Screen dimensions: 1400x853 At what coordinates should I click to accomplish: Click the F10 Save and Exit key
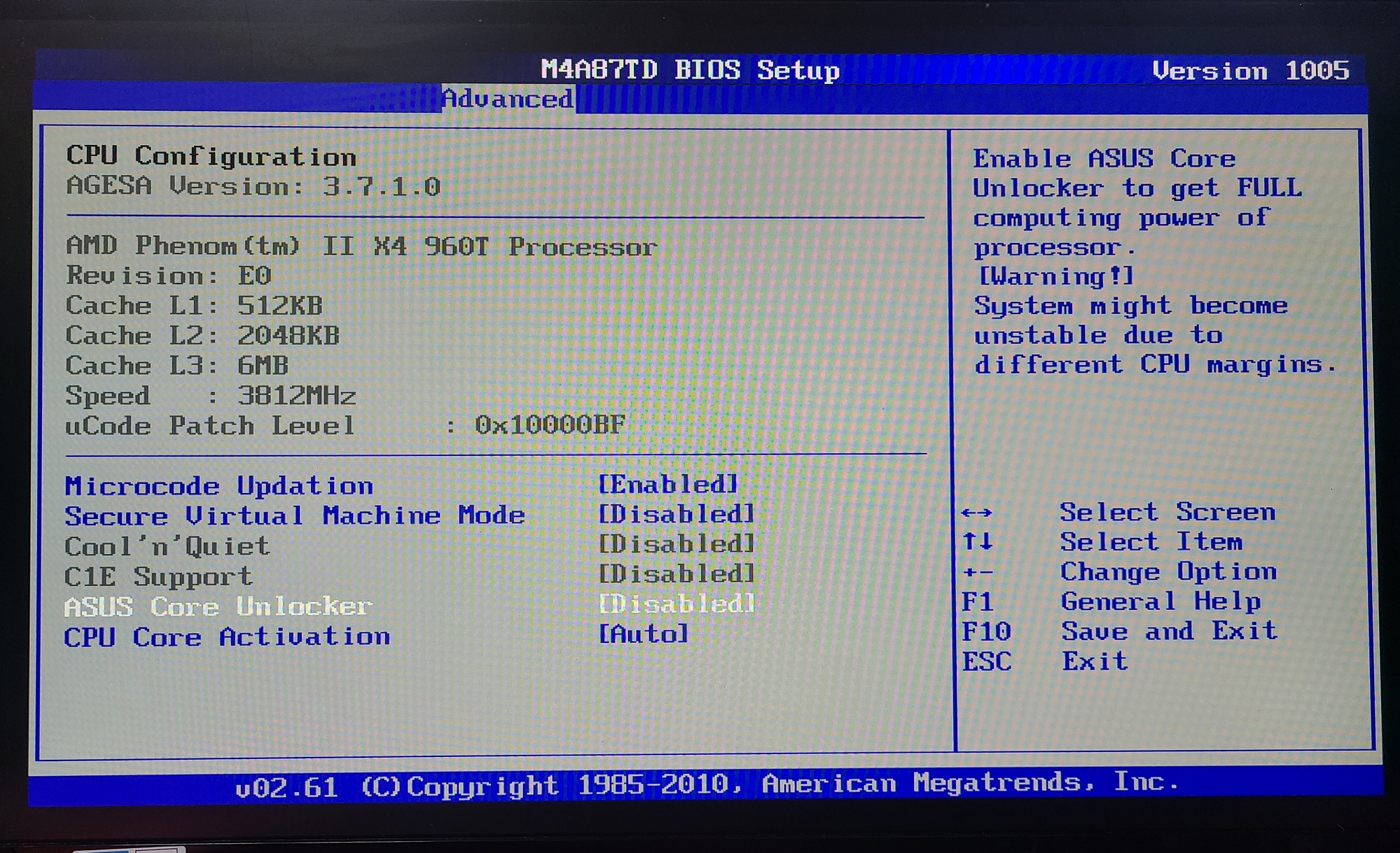click(985, 632)
